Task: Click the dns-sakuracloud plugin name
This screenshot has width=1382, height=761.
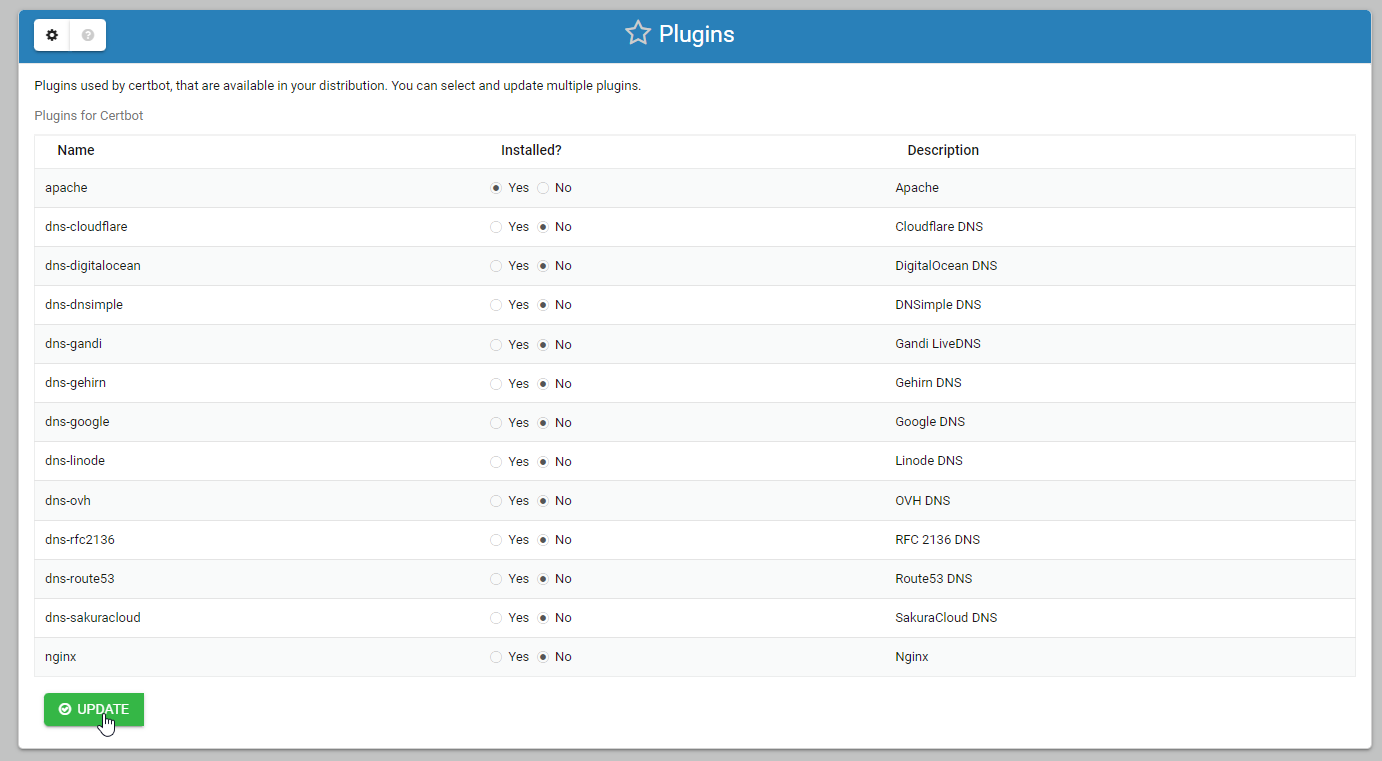Action: [x=93, y=618]
